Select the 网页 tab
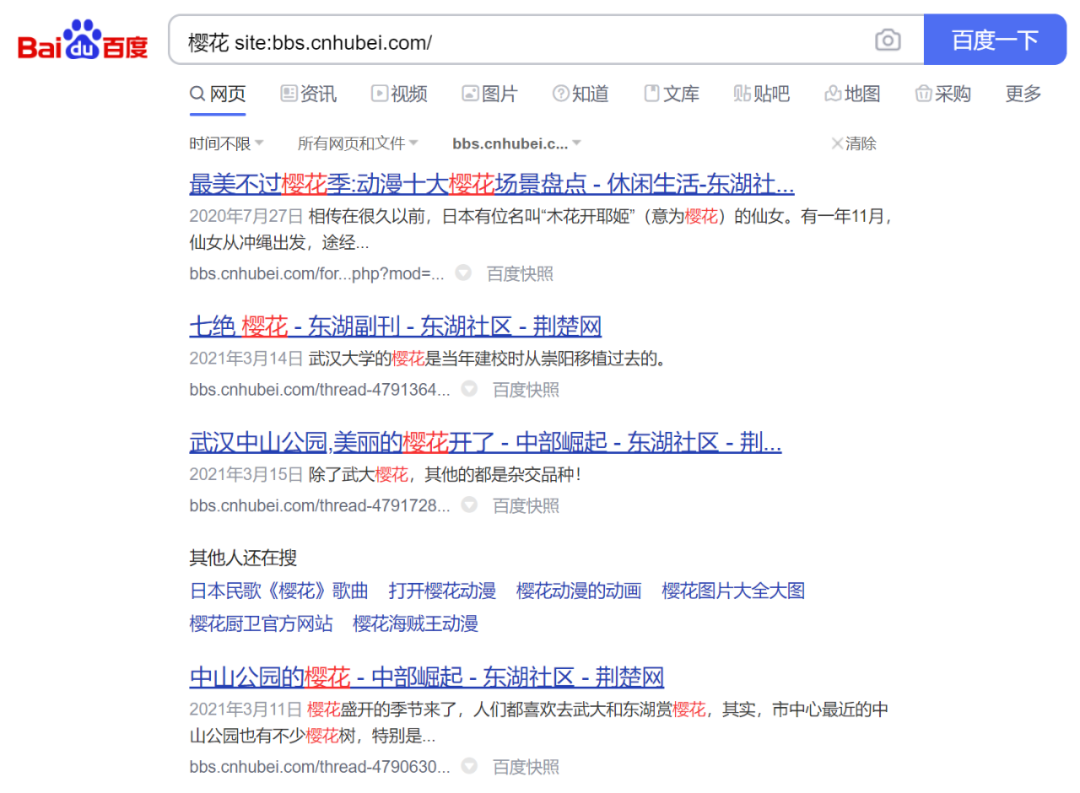This screenshot has width=1080, height=793. [x=218, y=94]
